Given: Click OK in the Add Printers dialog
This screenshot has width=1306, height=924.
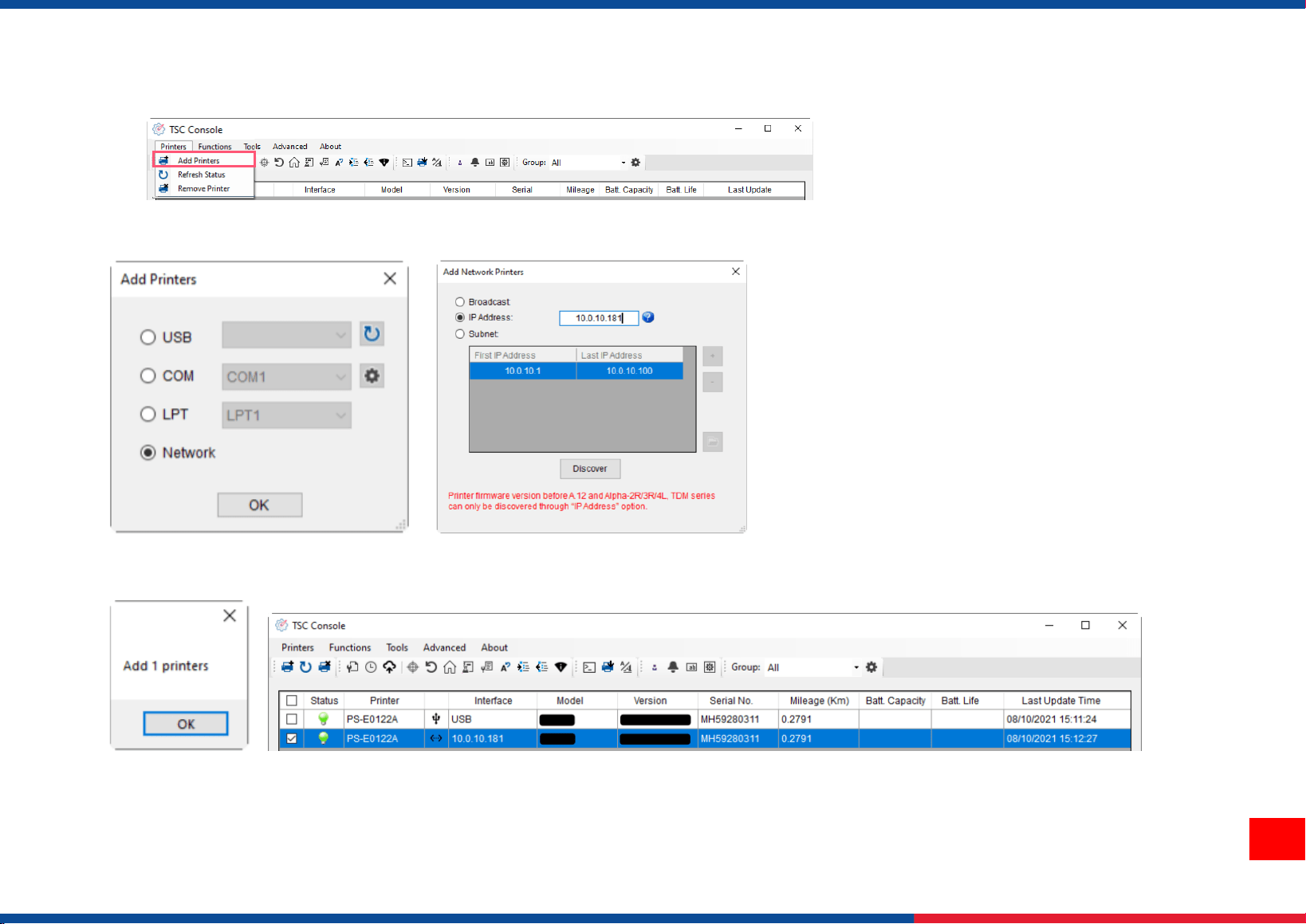Looking at the screenshot, I should point(260,505).
